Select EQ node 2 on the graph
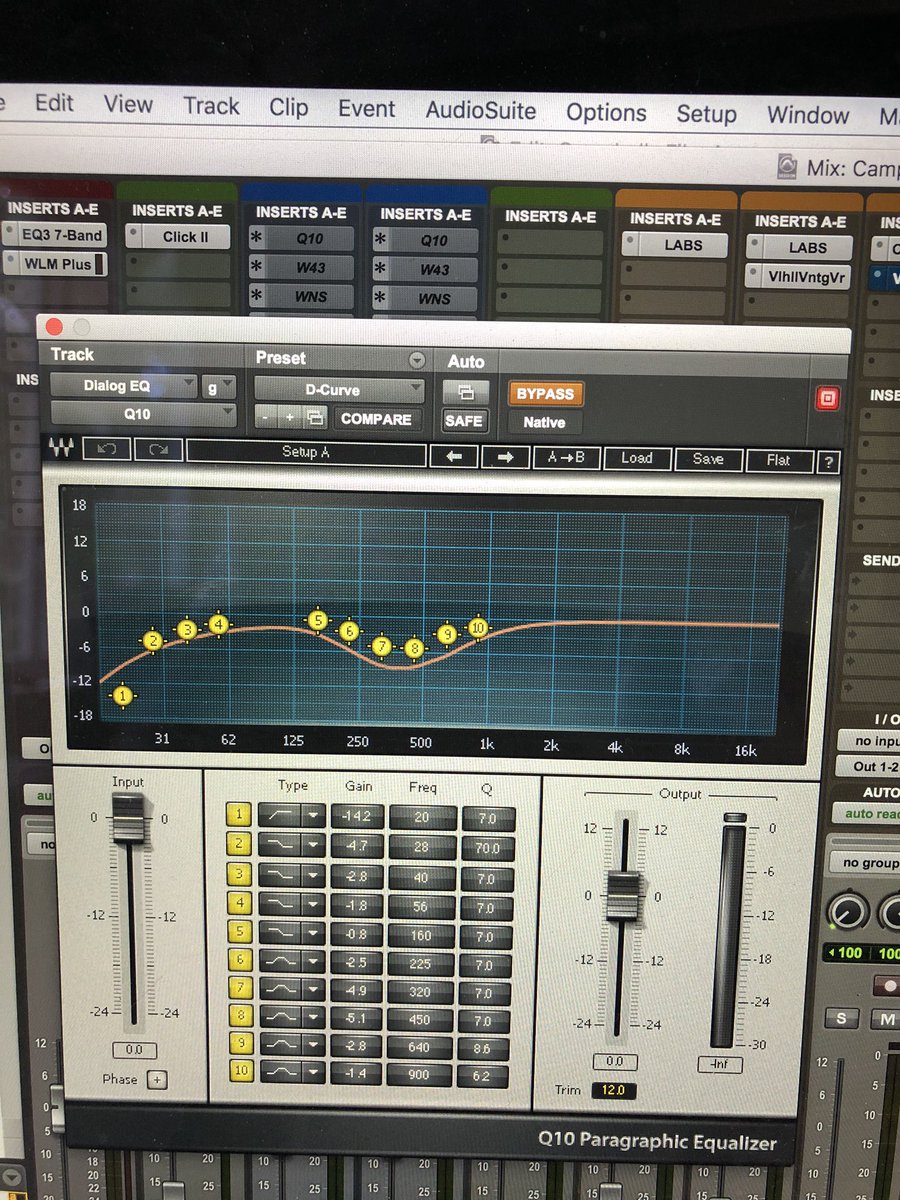900x1200 pixels. [152, 641]
